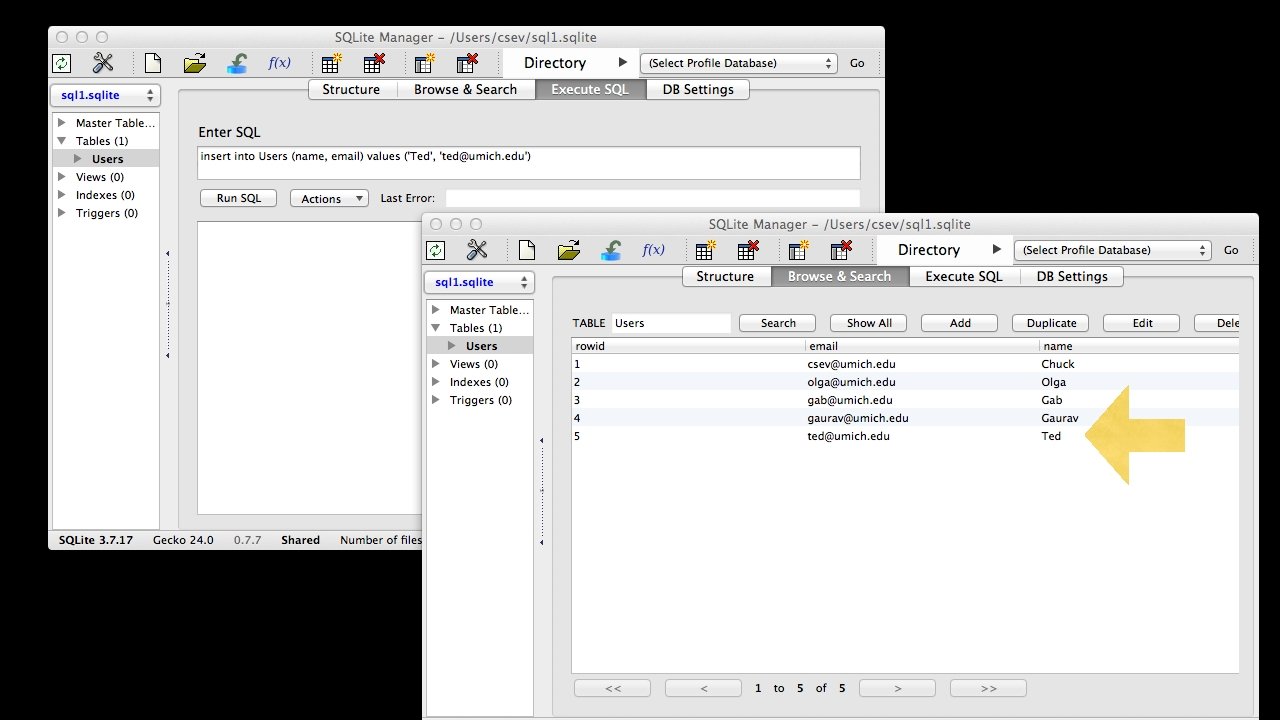
Task: Open Select Profile Database dropdown in the front window
Action: click(1112, 250)
